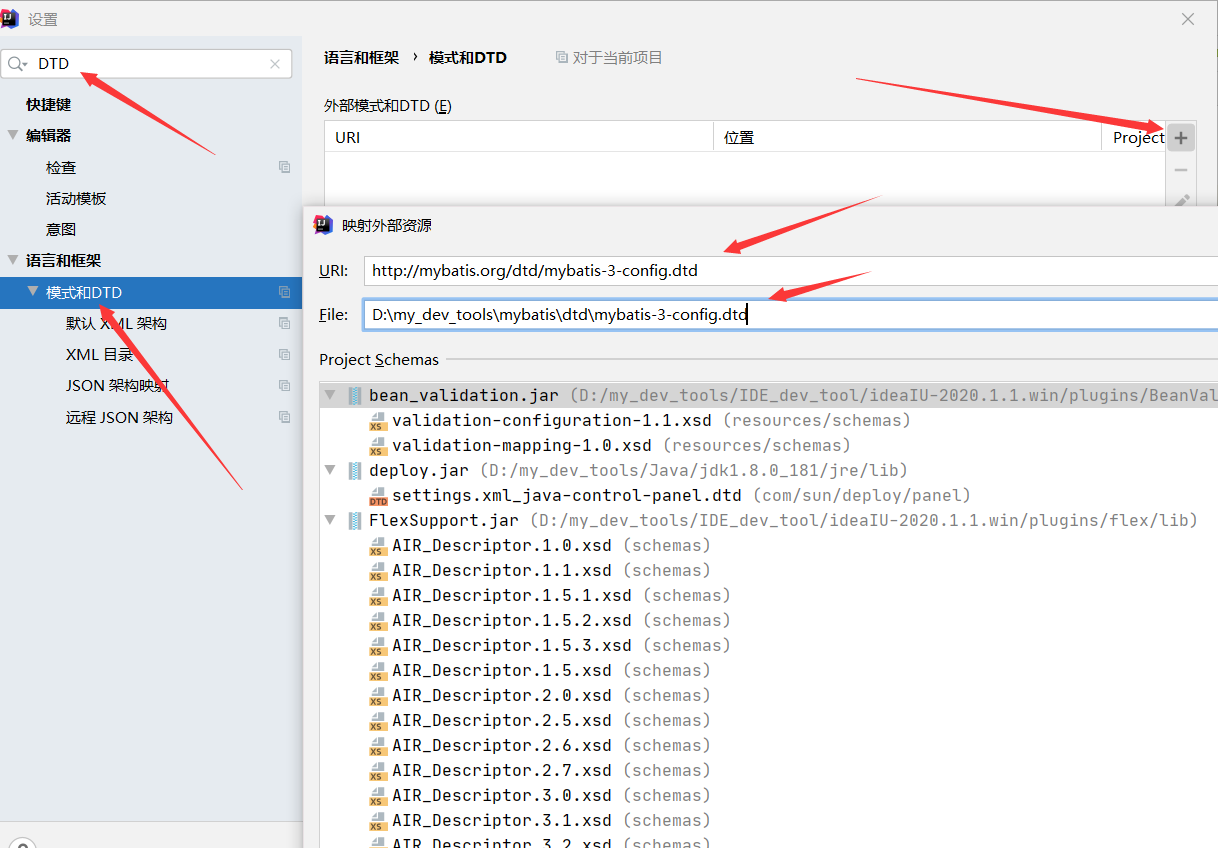Click the DTD file icon for settings.xml_java-control-panel.dtd
The image size is (1218, 848).
378,496
